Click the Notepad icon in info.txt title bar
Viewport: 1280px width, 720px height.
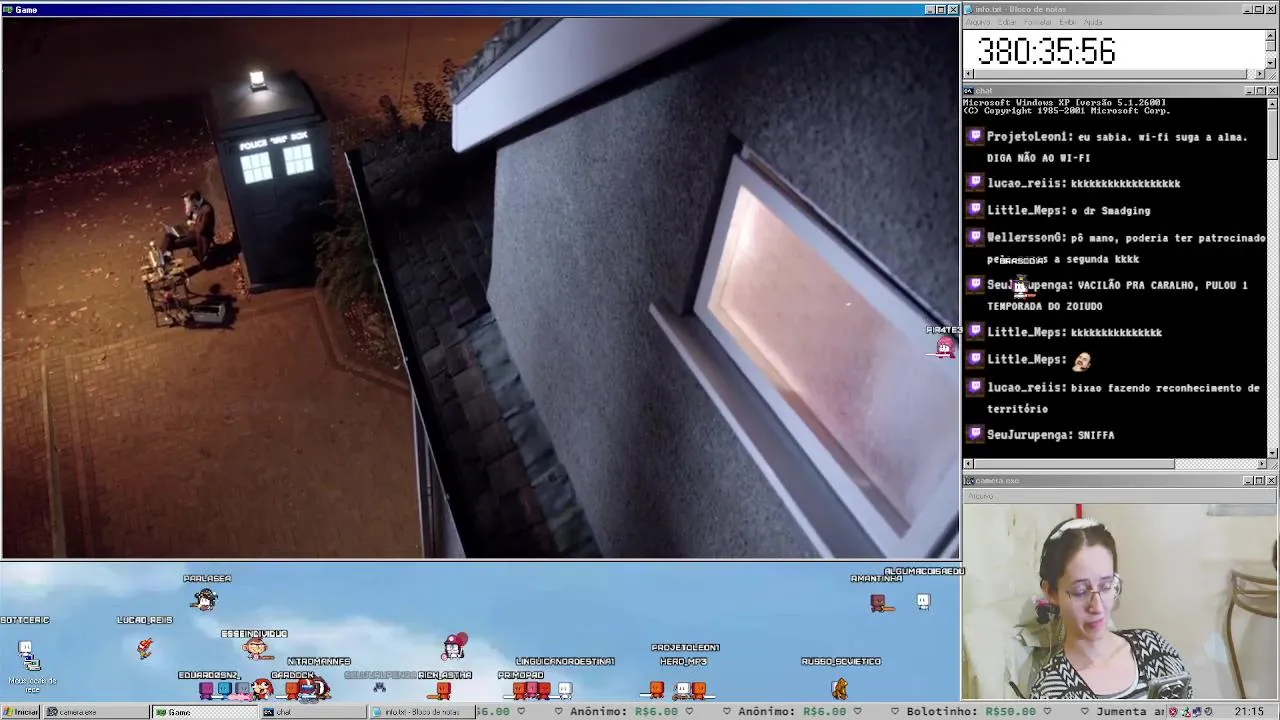(969, 9)
